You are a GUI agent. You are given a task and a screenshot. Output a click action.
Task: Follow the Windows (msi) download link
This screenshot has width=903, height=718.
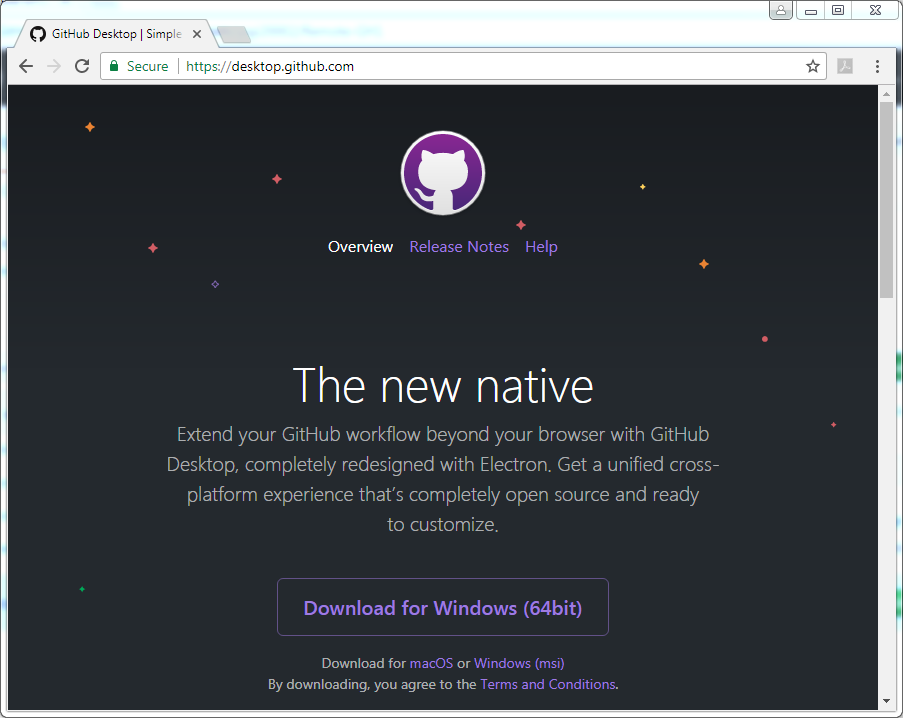pos(519,663)
